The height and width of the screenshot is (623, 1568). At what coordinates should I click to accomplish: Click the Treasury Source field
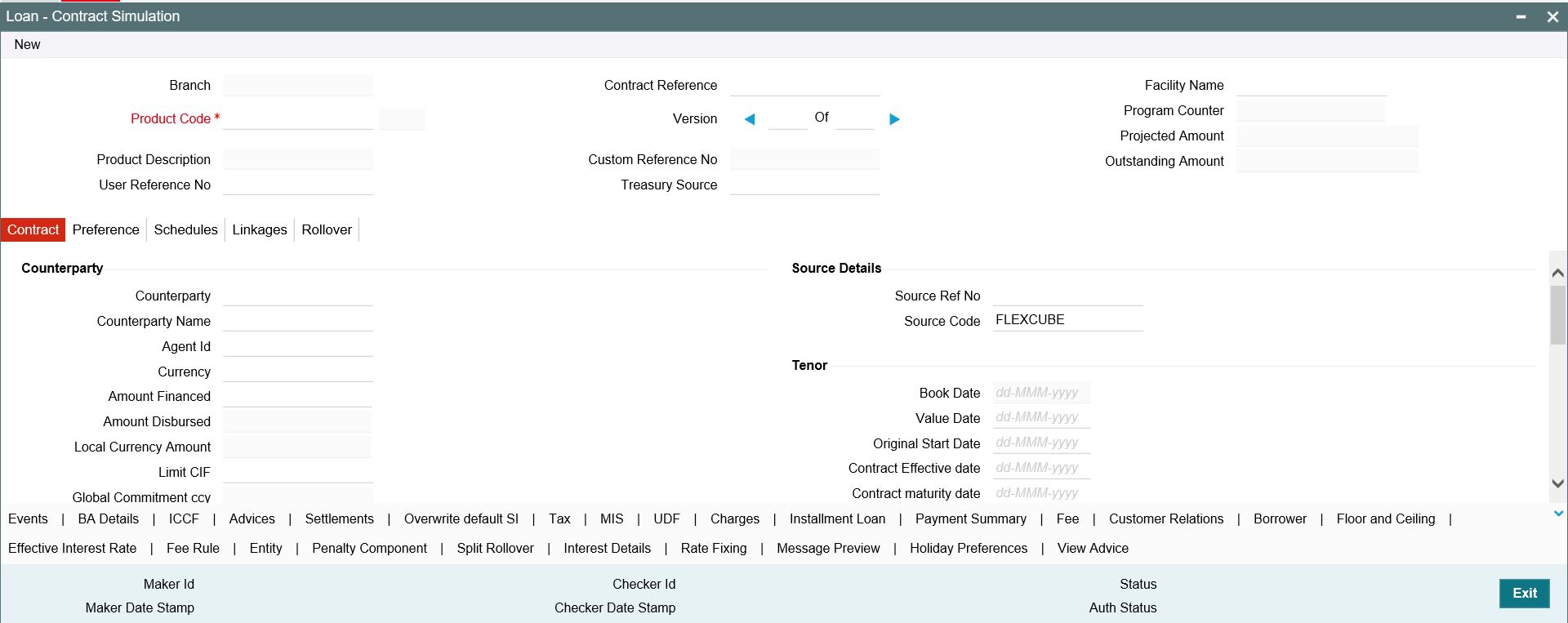(805, 185)
